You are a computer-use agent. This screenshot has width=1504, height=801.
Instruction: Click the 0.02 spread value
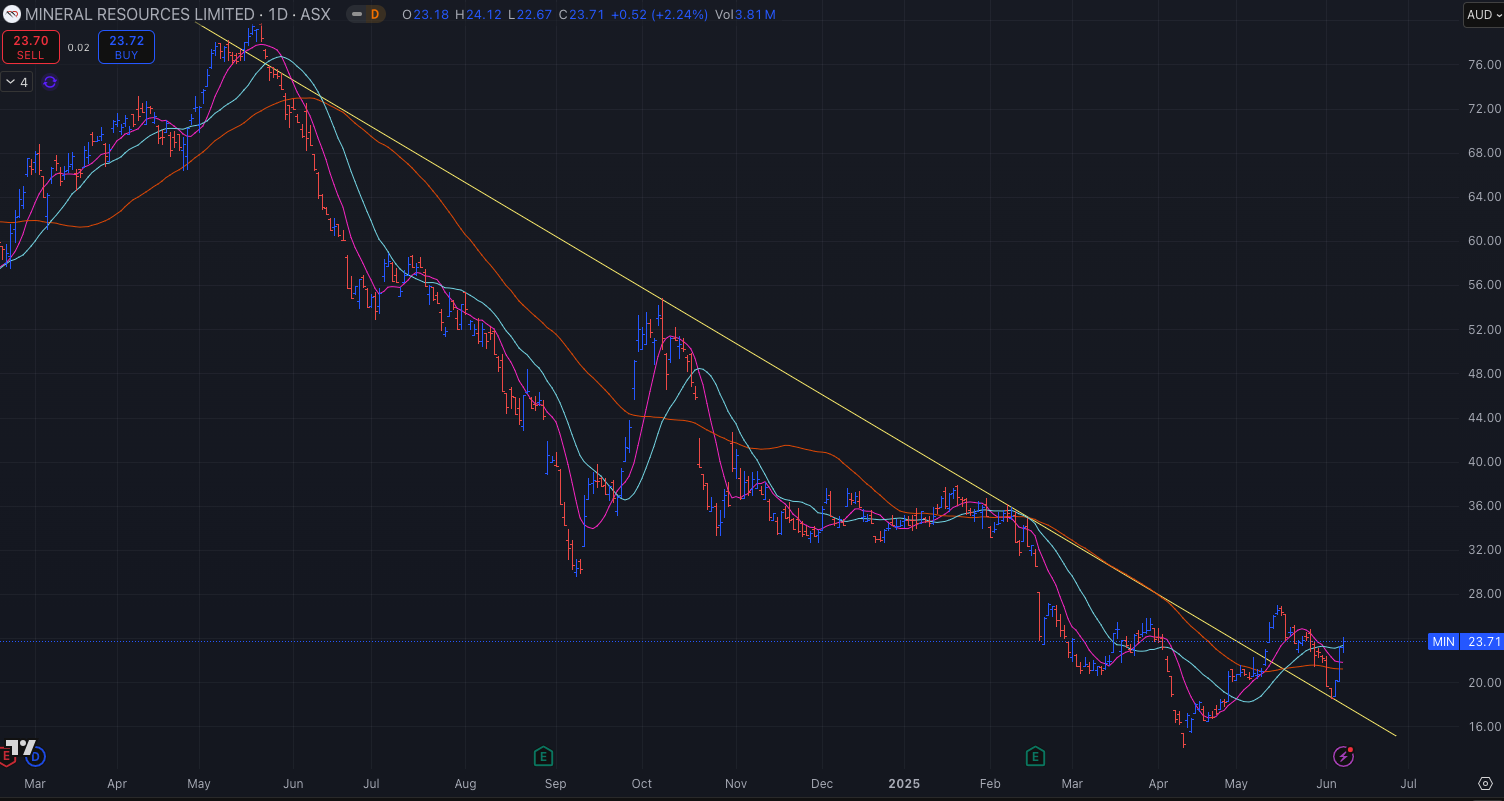pyautogui.click(x=78, y=47)
